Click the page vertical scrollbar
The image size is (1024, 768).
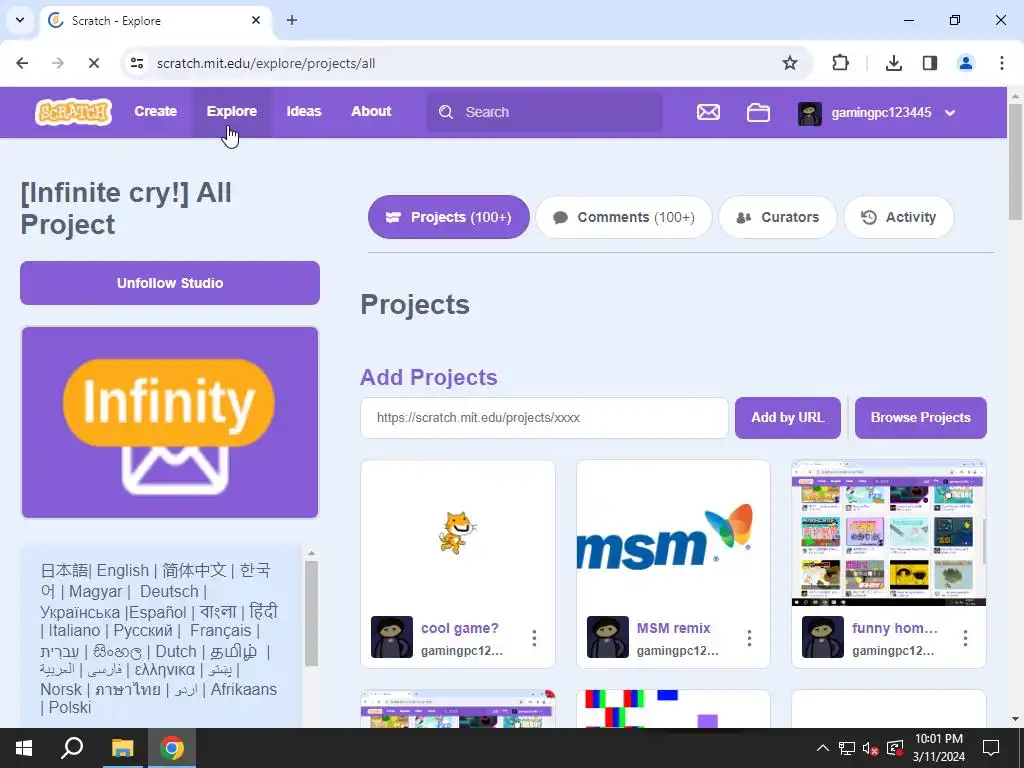coord(1016,162)
